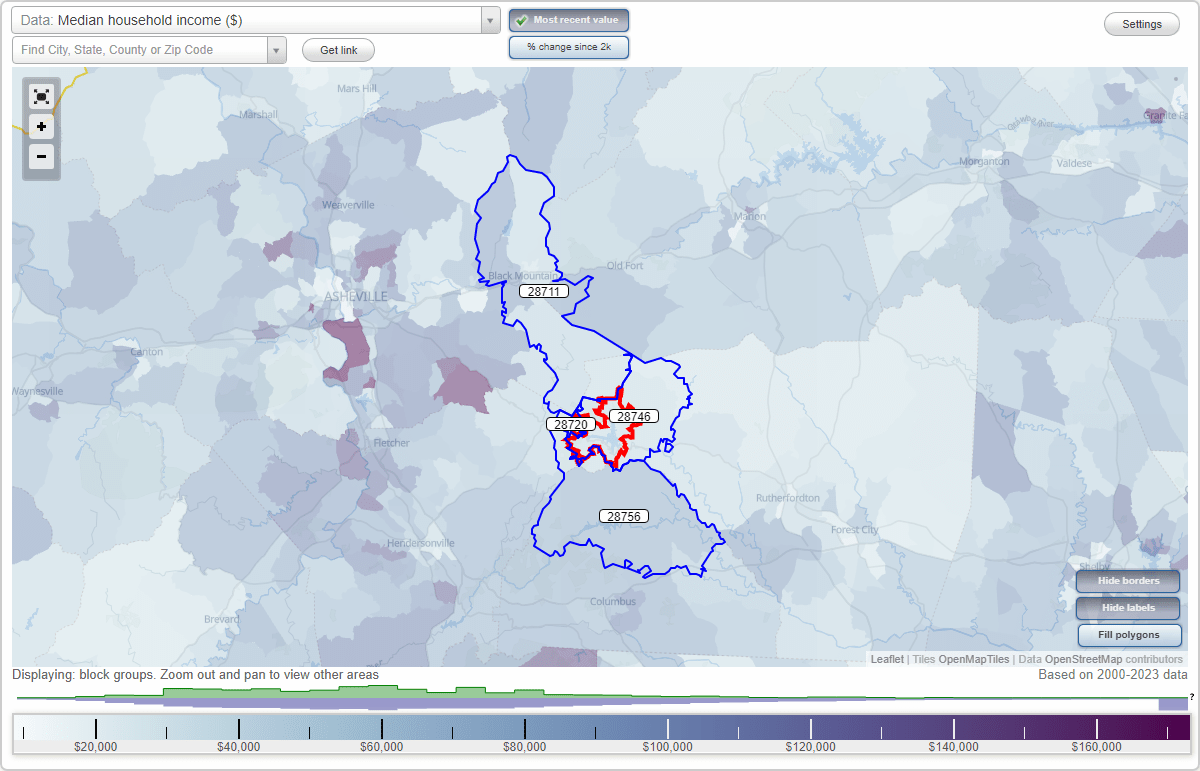This screenshot has width=1200, height=771.
Task: Select zip code label 28746
Action: 634,416
